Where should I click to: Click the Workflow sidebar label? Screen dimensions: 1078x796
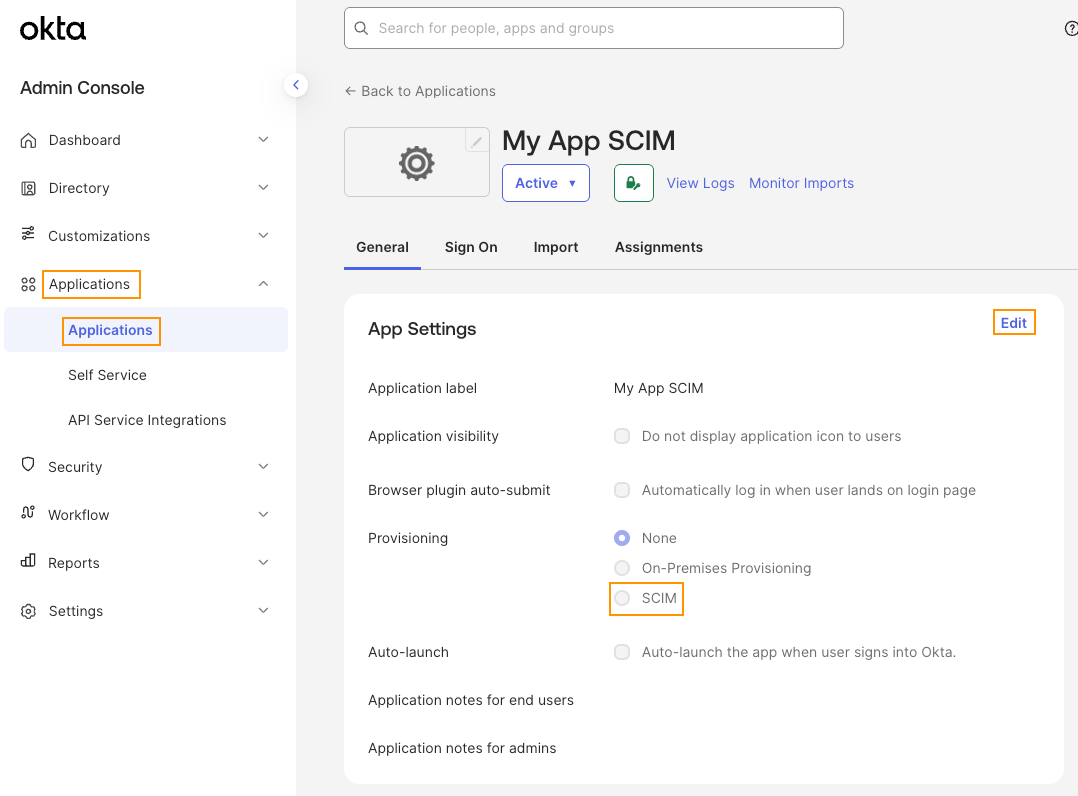pos(78,515)
